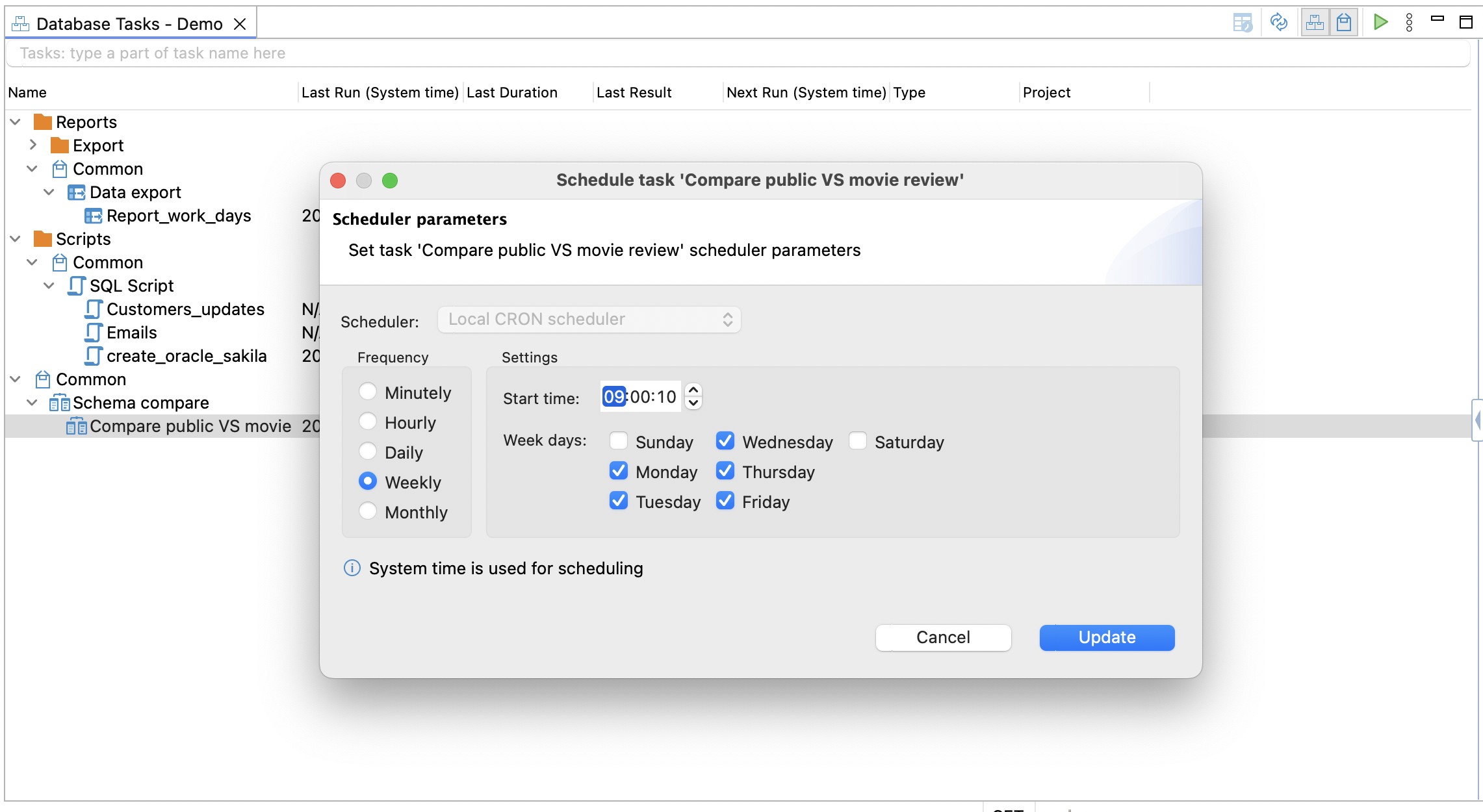
Task: Toggle the group-by-category boxes icon
Action: click(x=1315, y=23)
